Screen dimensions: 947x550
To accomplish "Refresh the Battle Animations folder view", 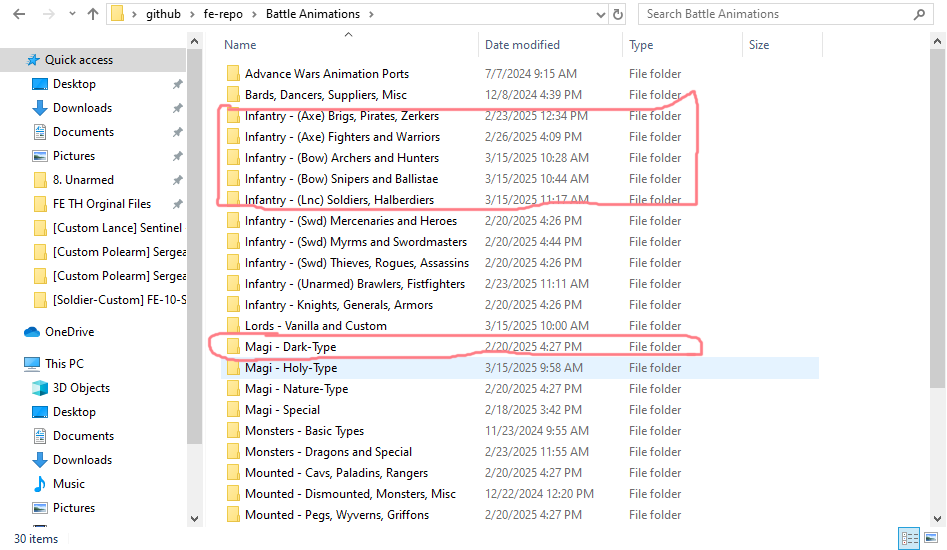I will coord(618,14).
